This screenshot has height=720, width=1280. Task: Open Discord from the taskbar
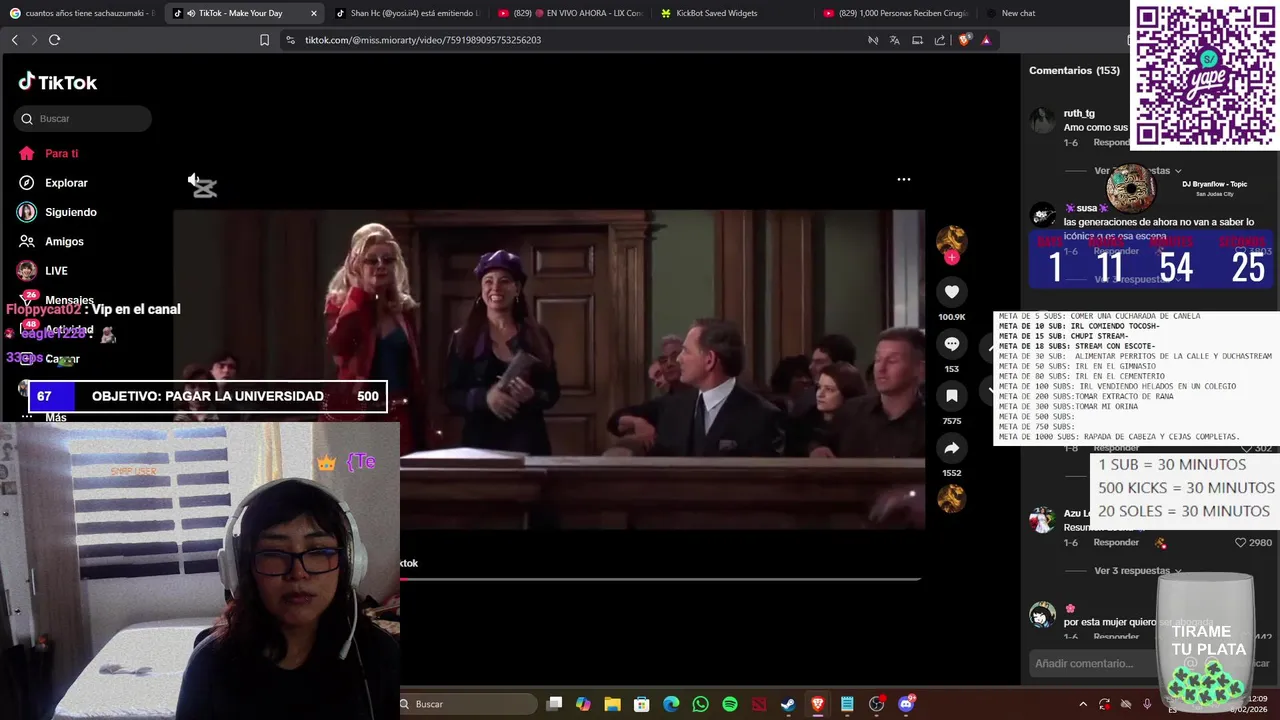coord(906,704)
